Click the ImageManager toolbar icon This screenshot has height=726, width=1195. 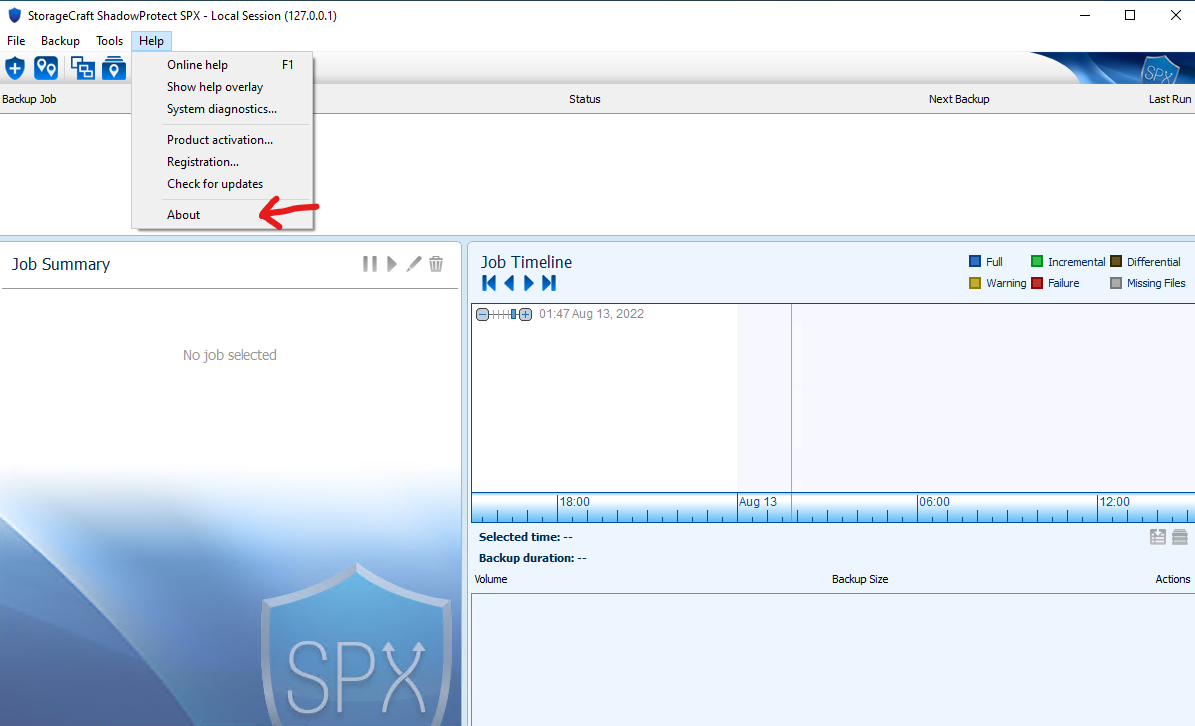(x=83, y=68)
